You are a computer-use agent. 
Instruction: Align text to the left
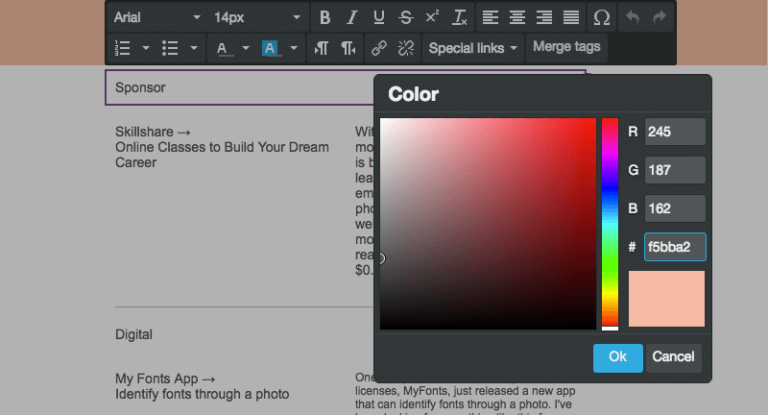[490, 18]
